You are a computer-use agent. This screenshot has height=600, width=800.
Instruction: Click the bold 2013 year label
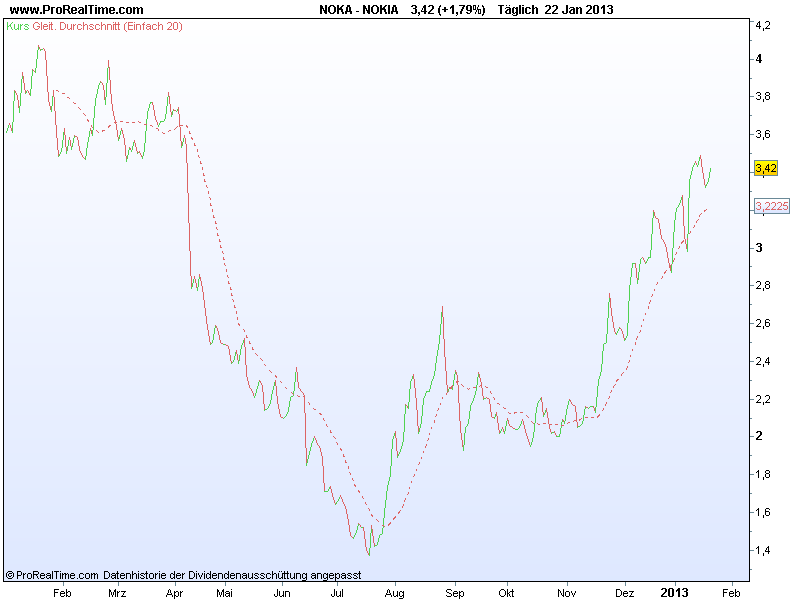674,593
